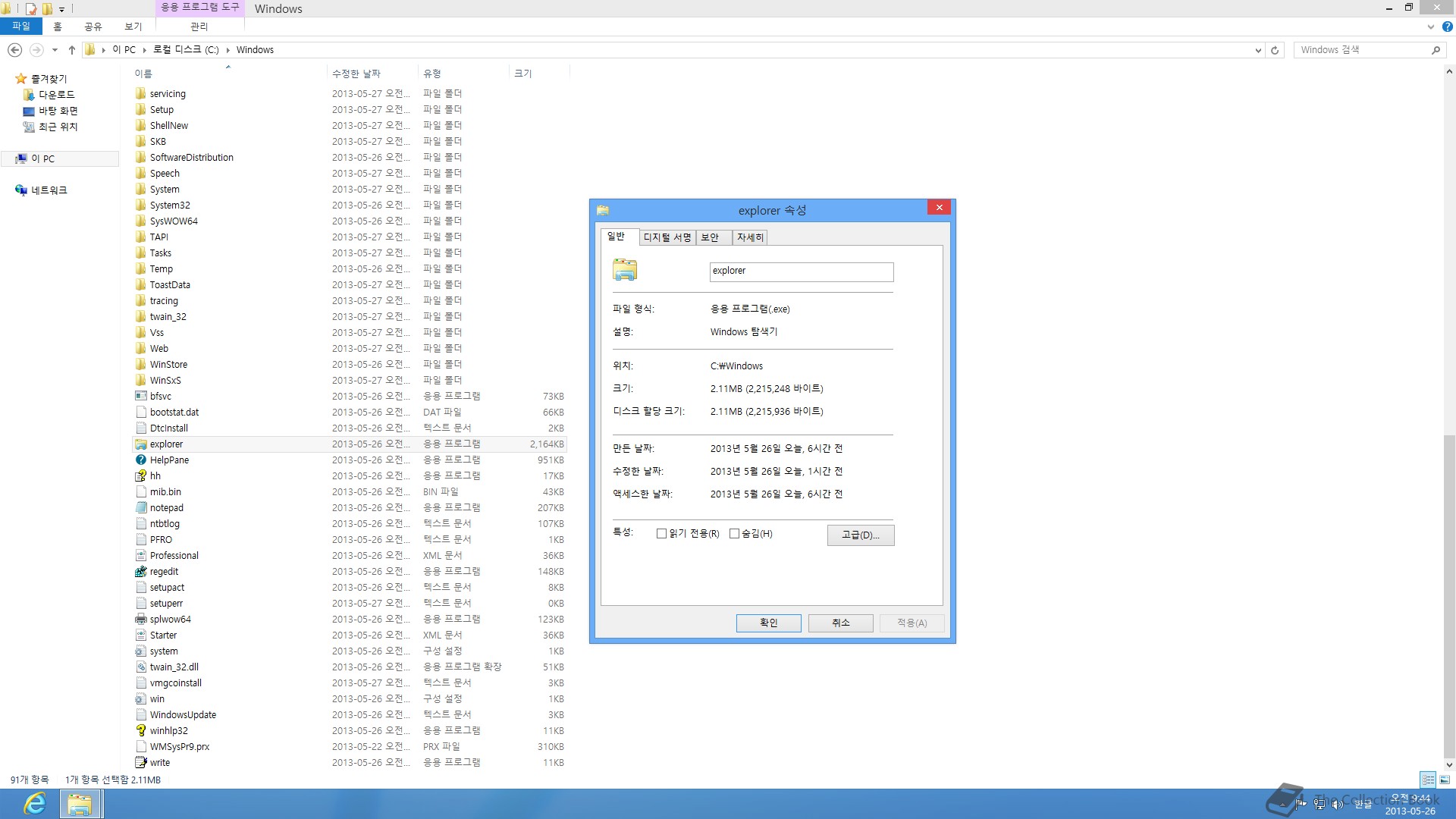This screenshot has height=819, width=1456.
Task: Open the Explorer help question mark icon
Action: coord(1447,27)
